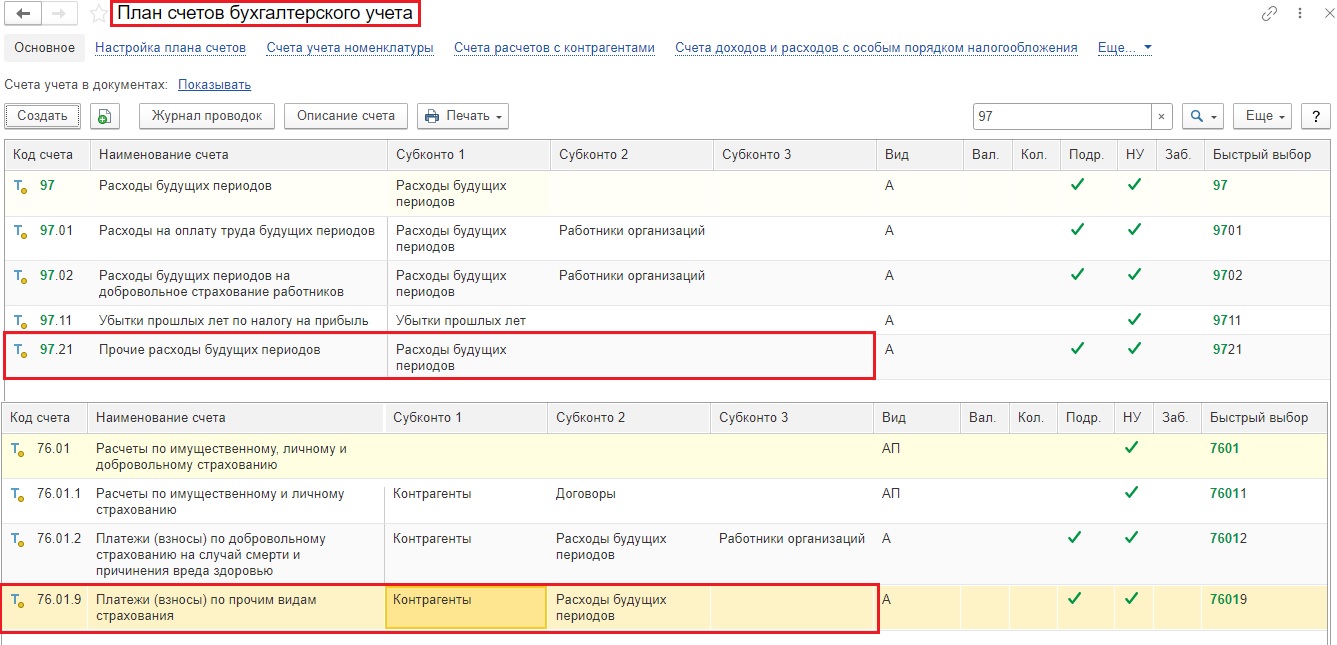This screenshot has height=645, width=1337.
Task: Select Контрагенты cell in row 76.01.9
Action: point(466,606)
